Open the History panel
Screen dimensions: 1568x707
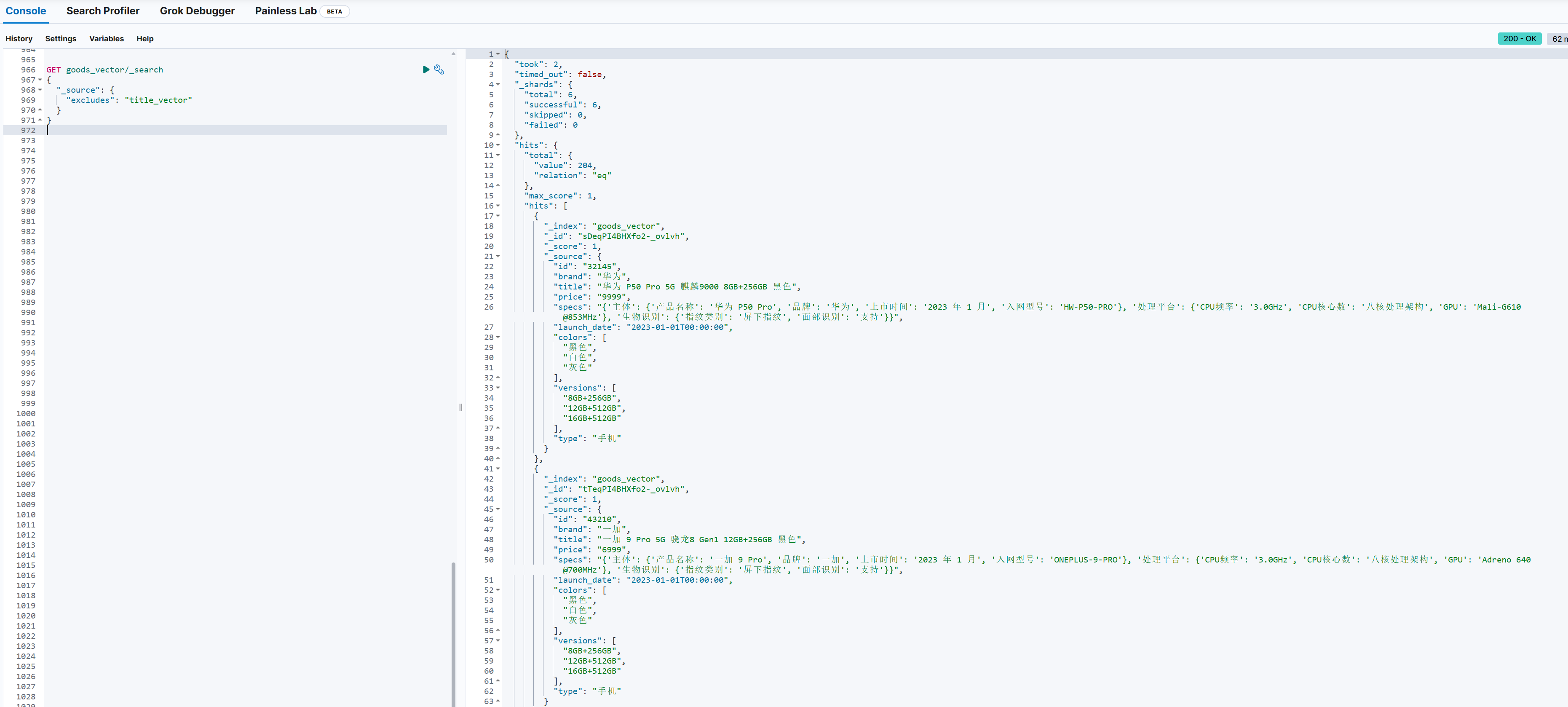pyautogui.click(x=19, y=38)
